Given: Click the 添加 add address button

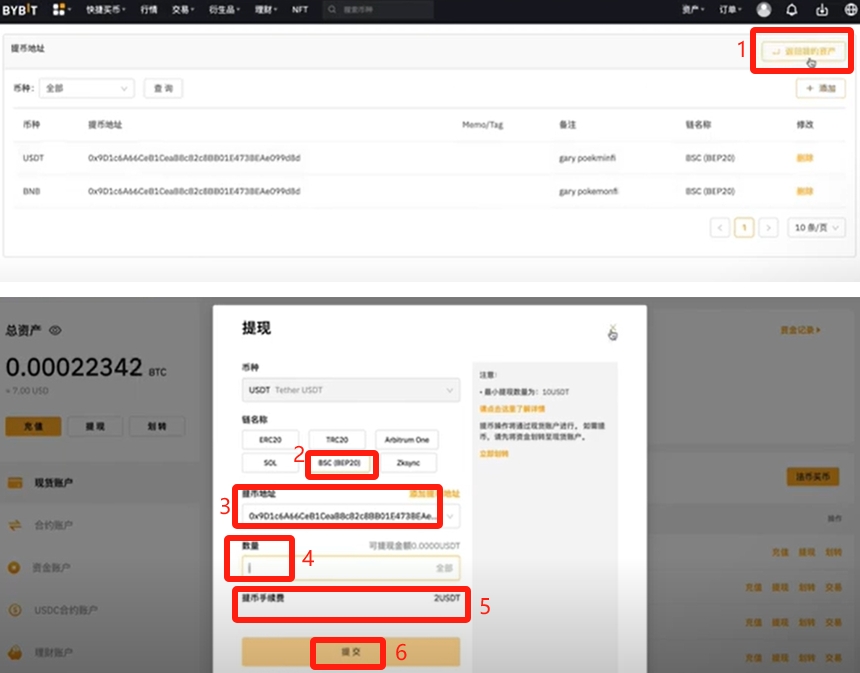Looking at the screenshot, I should tap(821, 88).
